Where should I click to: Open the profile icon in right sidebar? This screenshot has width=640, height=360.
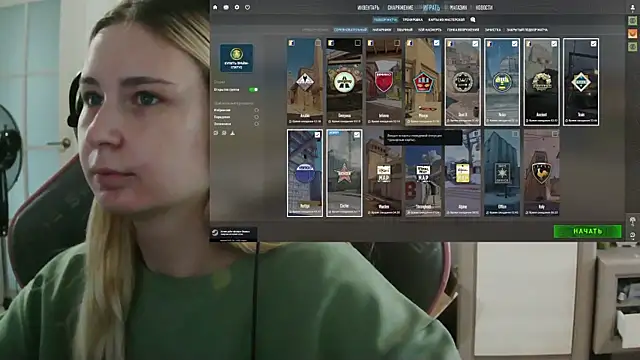point(633,7)
